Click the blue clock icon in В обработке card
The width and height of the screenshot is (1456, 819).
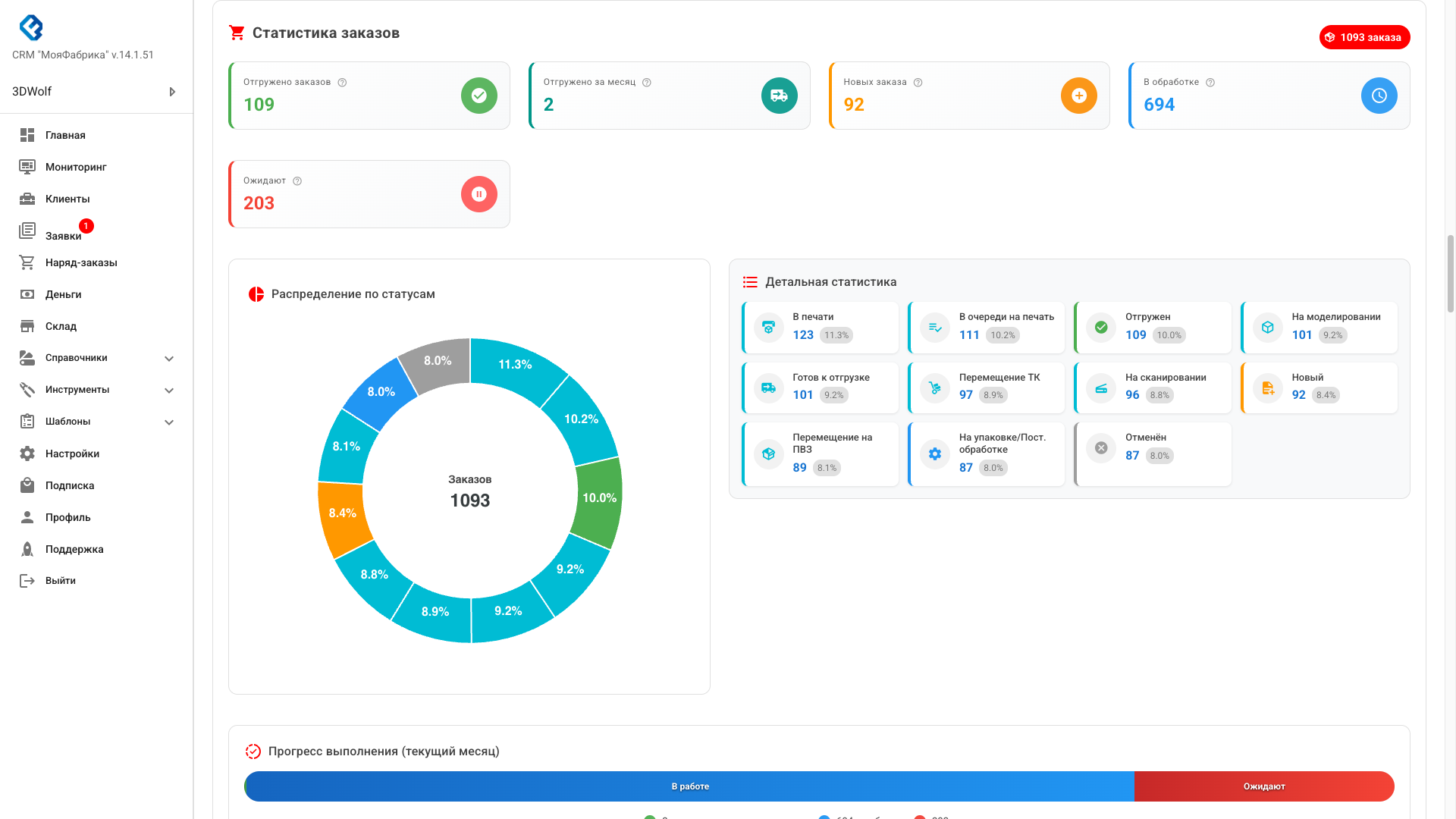(x=1379, y=96)
